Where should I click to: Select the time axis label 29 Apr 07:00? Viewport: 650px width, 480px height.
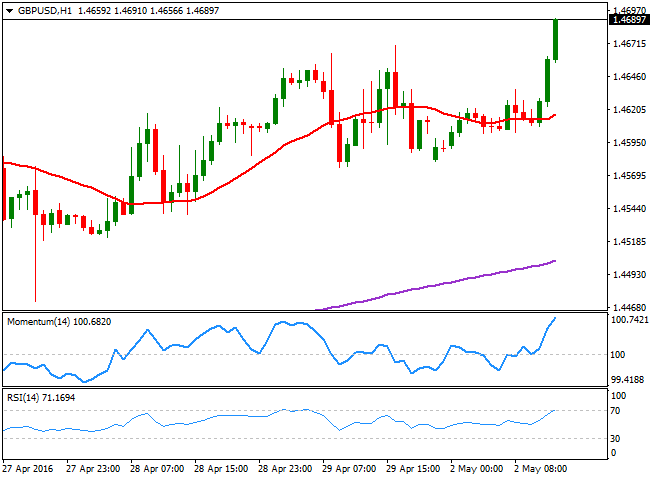tap(349, 469)
